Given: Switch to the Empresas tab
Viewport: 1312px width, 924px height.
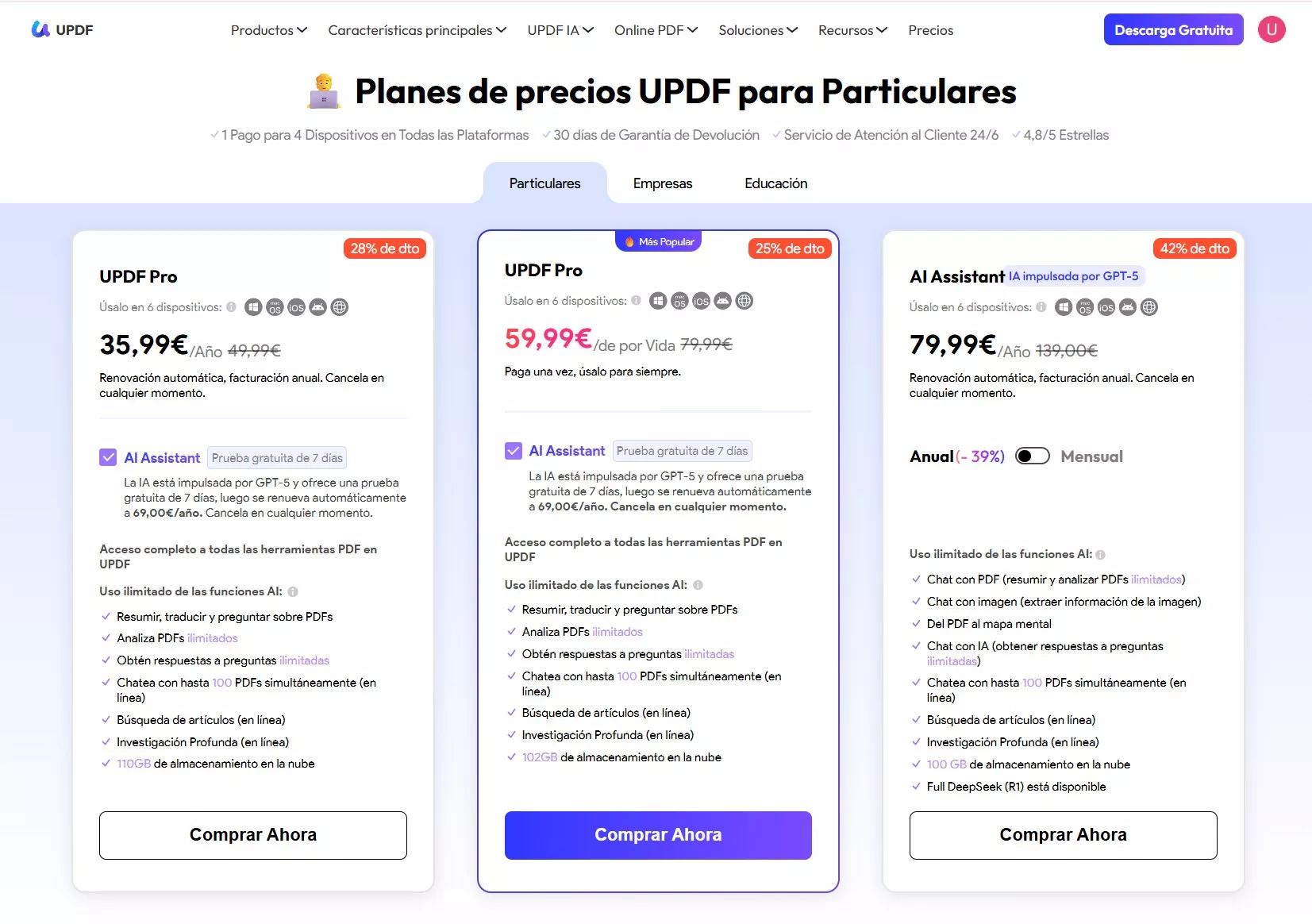Looking at the screenshot, I should click(x=662, y=183).
